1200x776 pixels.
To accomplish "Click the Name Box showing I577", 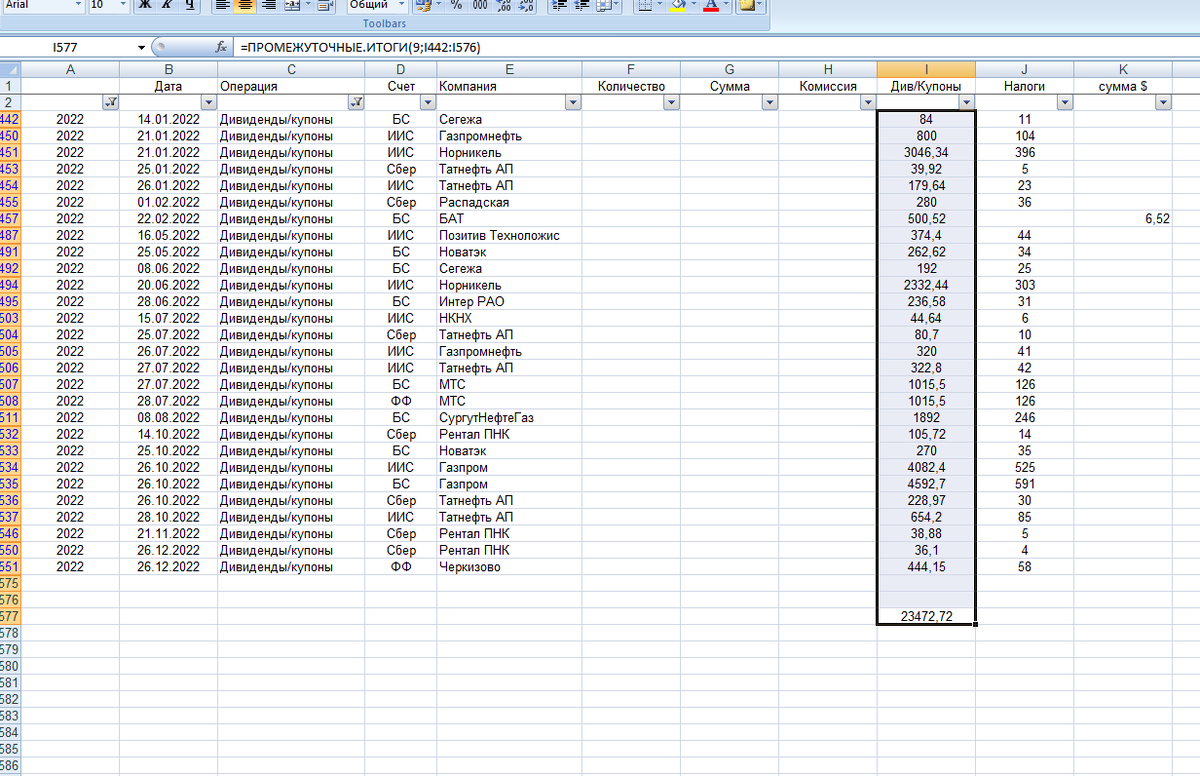I will [x=66, y=47].
